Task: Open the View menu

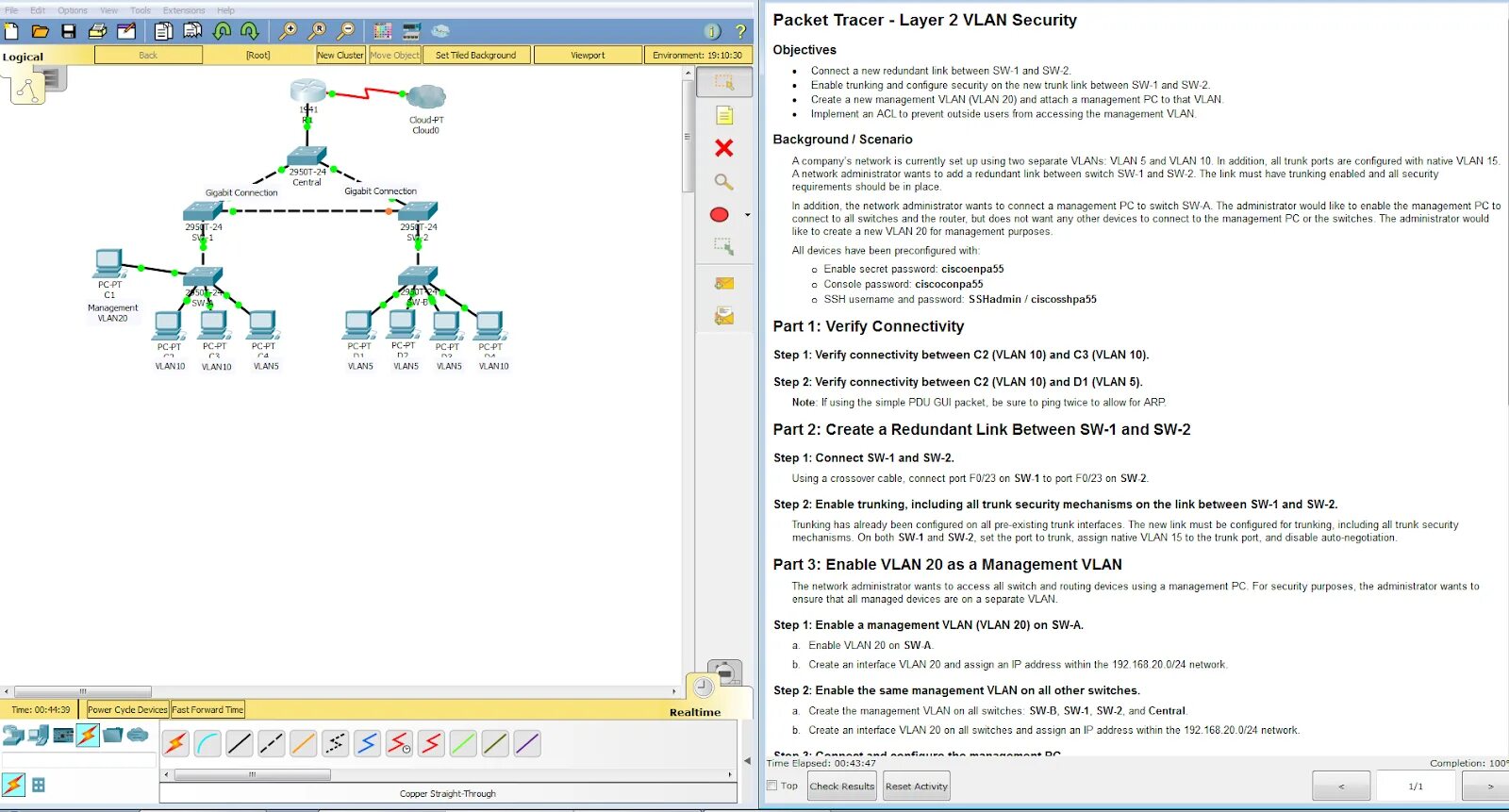Action: [x=109, y=10]
